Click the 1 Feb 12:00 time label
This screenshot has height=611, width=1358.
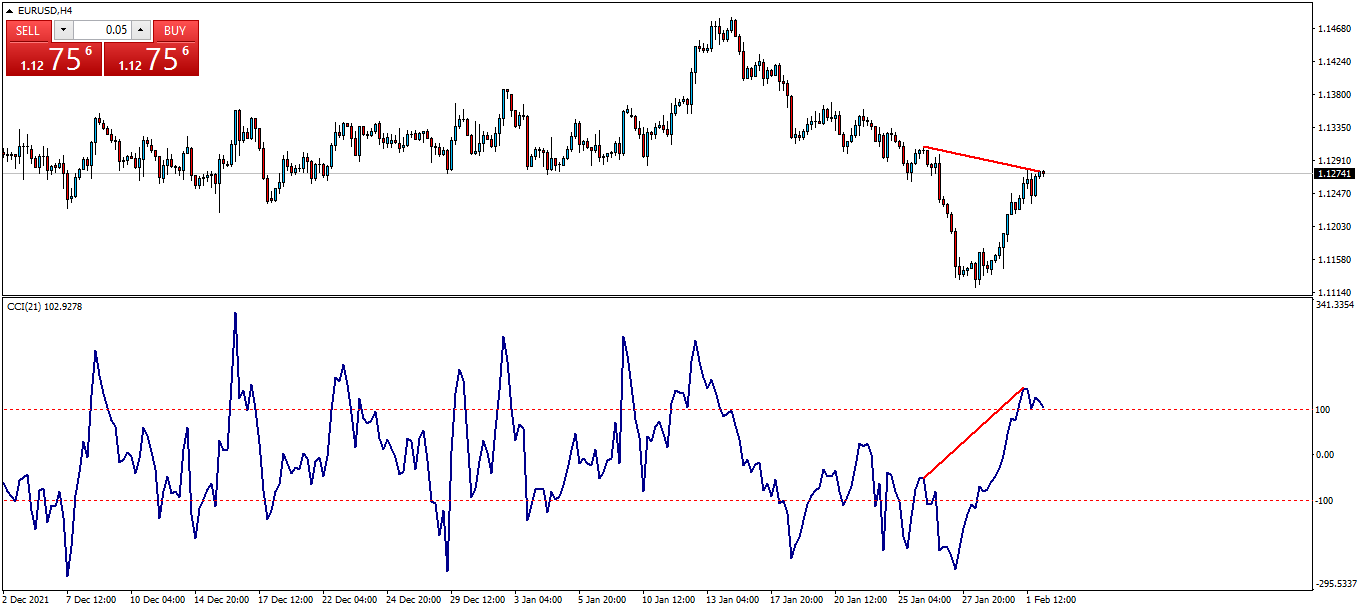pyautogui.click(x=1051, y=600)
